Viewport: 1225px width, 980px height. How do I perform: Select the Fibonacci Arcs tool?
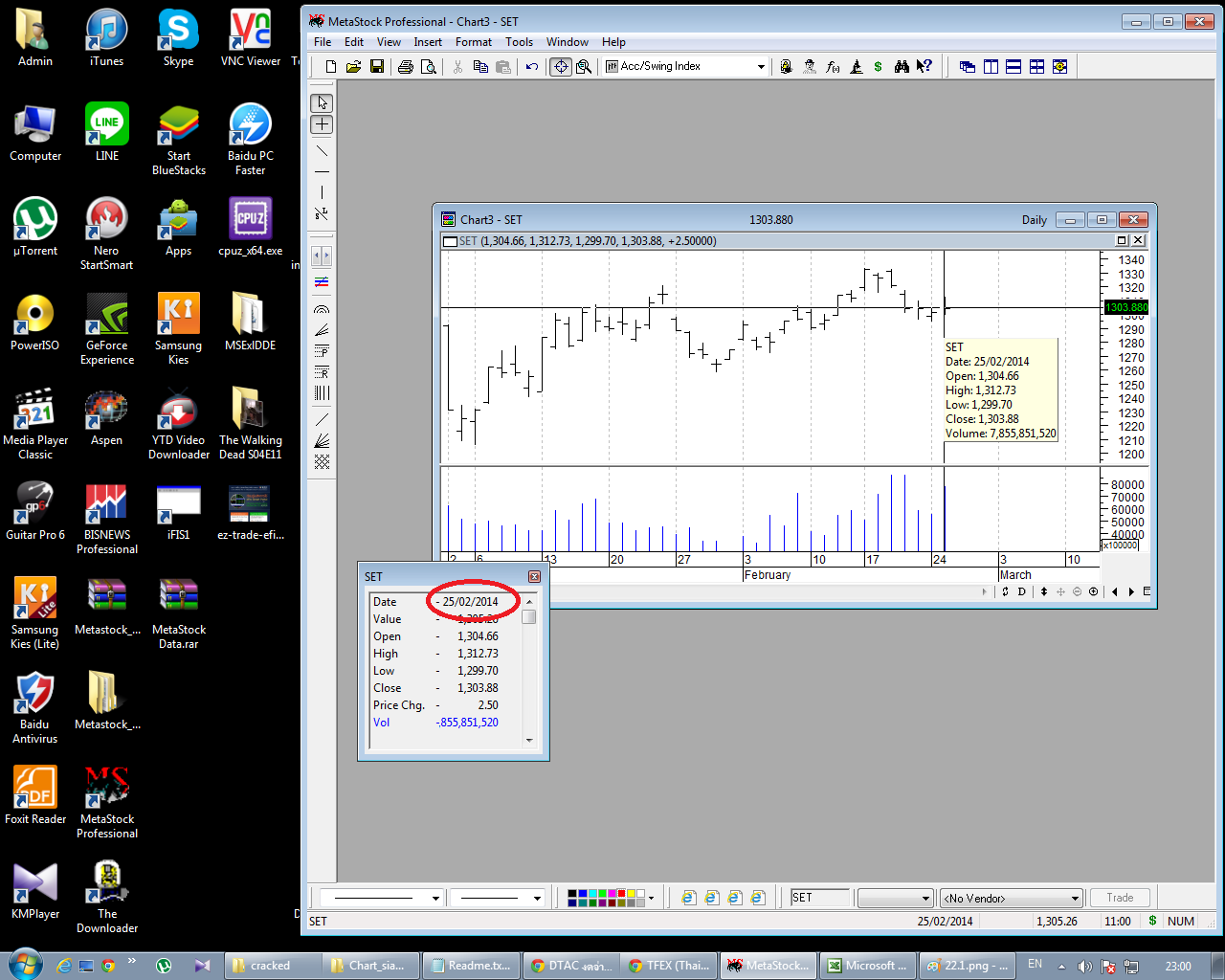tap(322, 310)
